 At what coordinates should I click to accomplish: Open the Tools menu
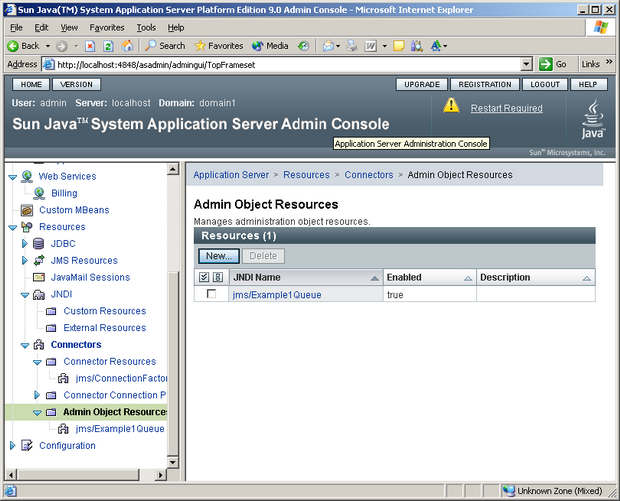click(146, 28)
